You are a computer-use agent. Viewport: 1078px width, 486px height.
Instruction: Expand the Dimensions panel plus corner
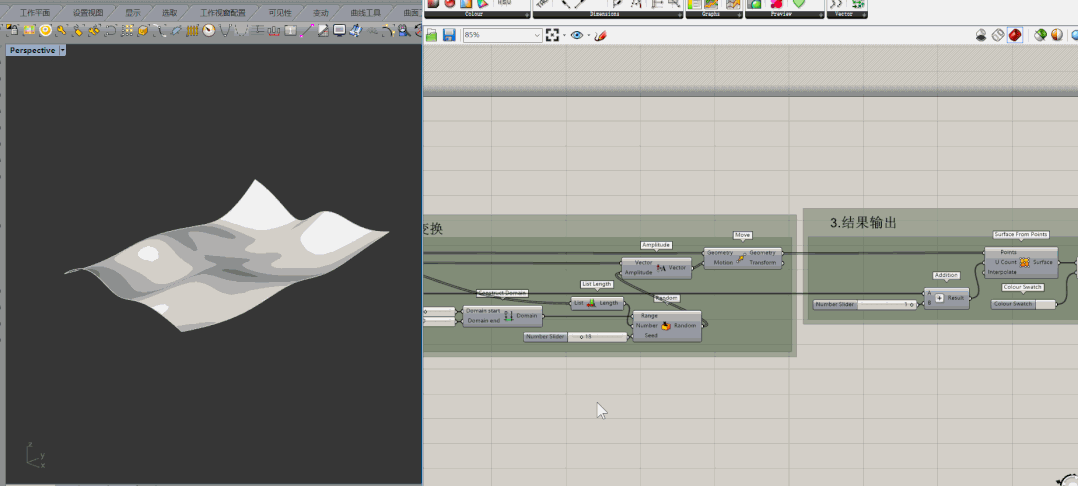pyautogui.click(x=679, y=14)
